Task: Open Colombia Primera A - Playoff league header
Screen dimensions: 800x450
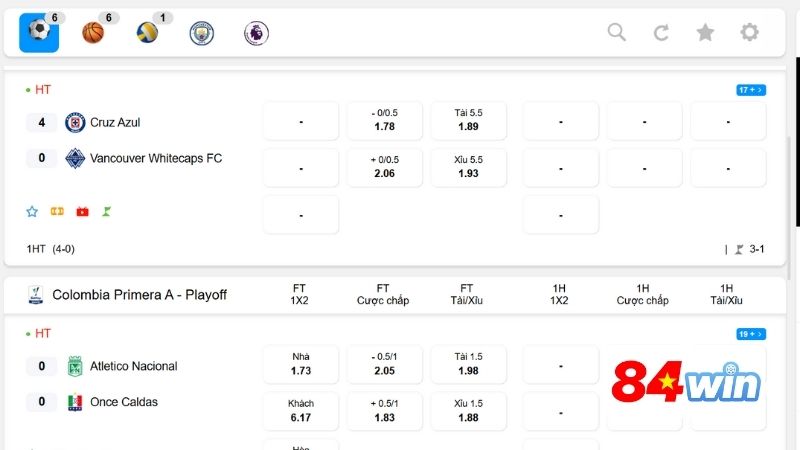Action: pos(139,295)
